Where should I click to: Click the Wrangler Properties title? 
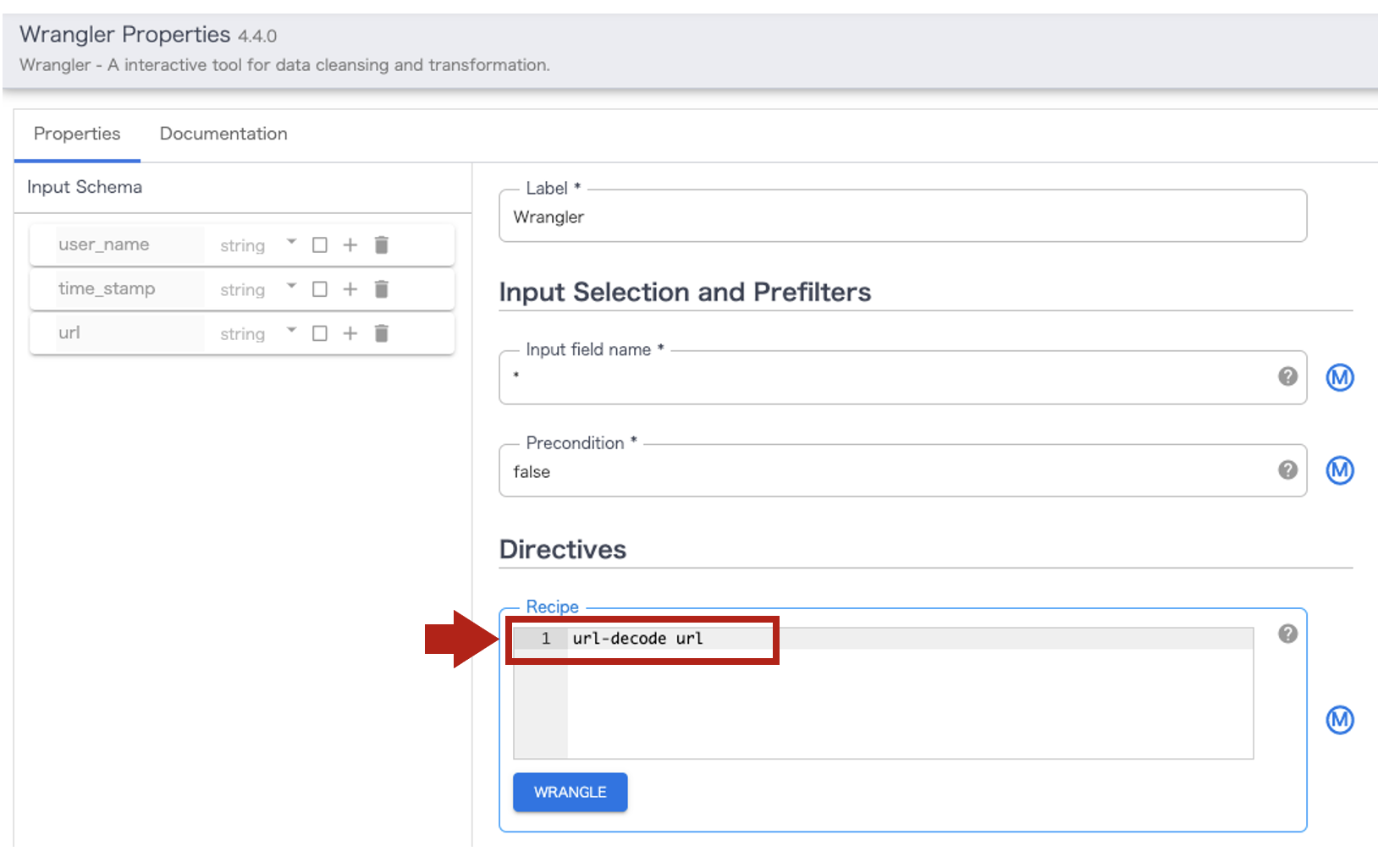click(x=125, y=34)
